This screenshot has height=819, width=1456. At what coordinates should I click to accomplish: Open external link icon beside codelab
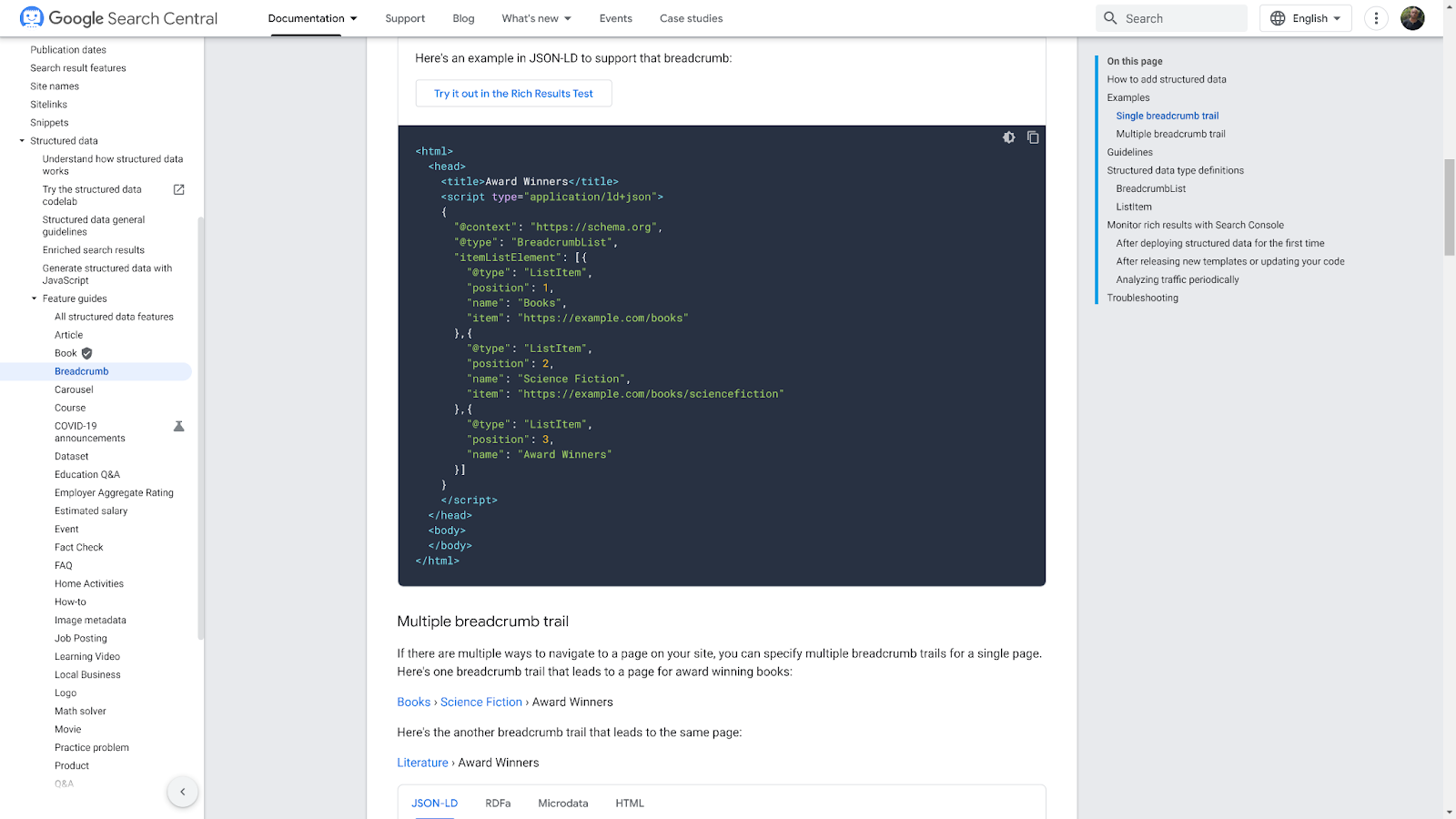179,190
